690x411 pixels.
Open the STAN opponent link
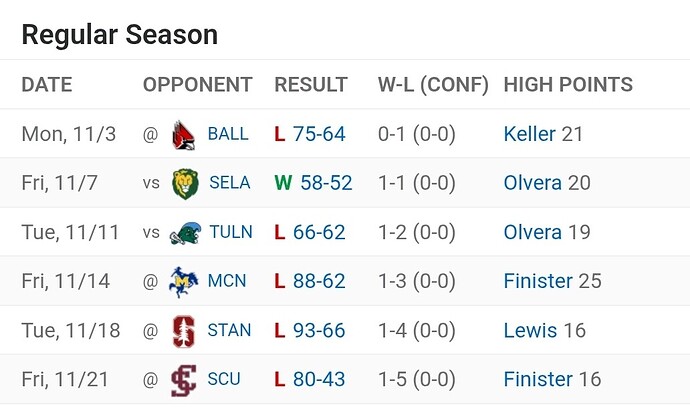229,330
